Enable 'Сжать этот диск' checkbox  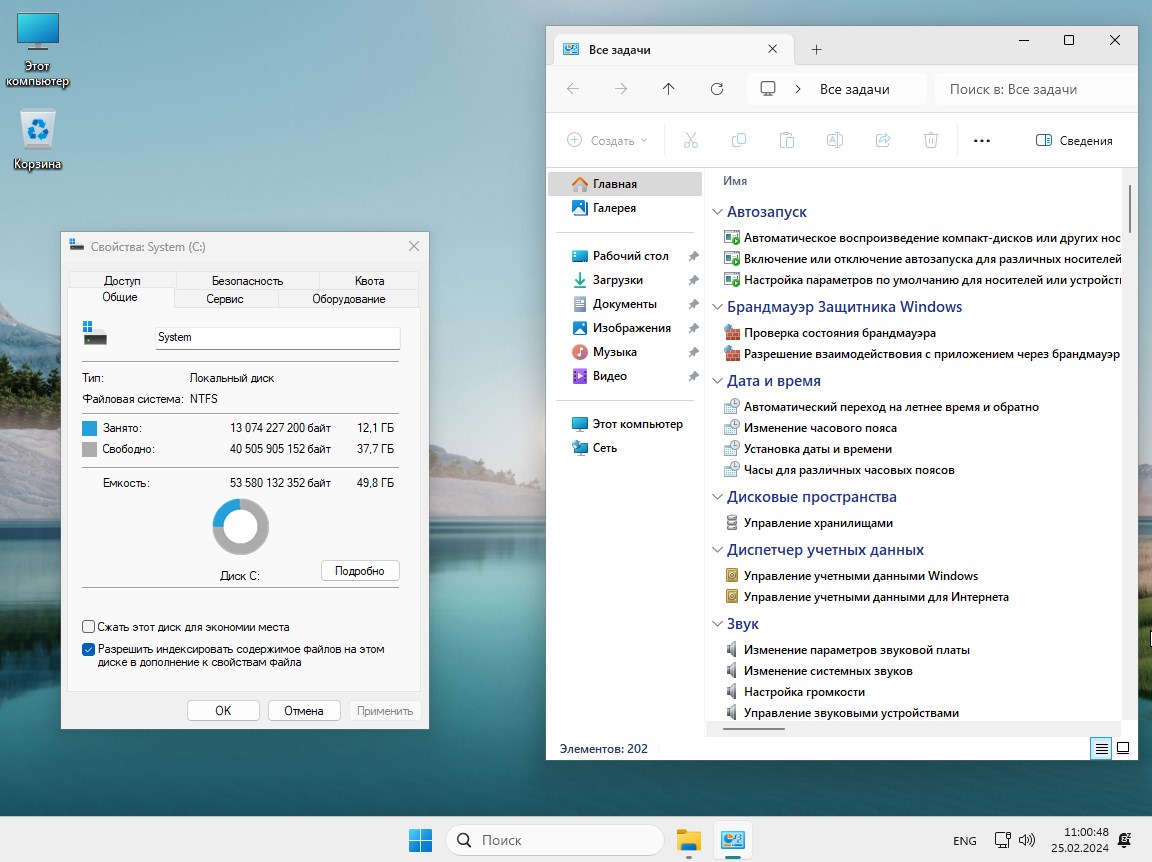click(x=89, y=627)
